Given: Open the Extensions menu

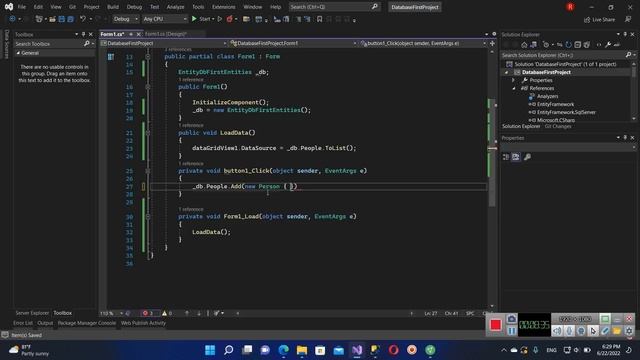Looking at the screenshot, I should (224, 7).
